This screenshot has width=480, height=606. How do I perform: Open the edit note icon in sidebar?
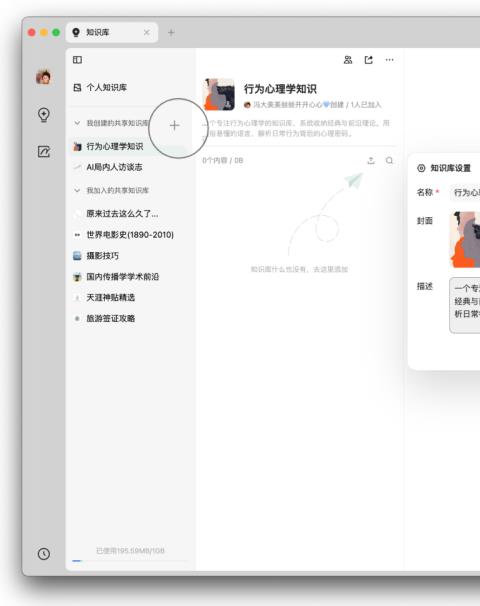(44, 152)
